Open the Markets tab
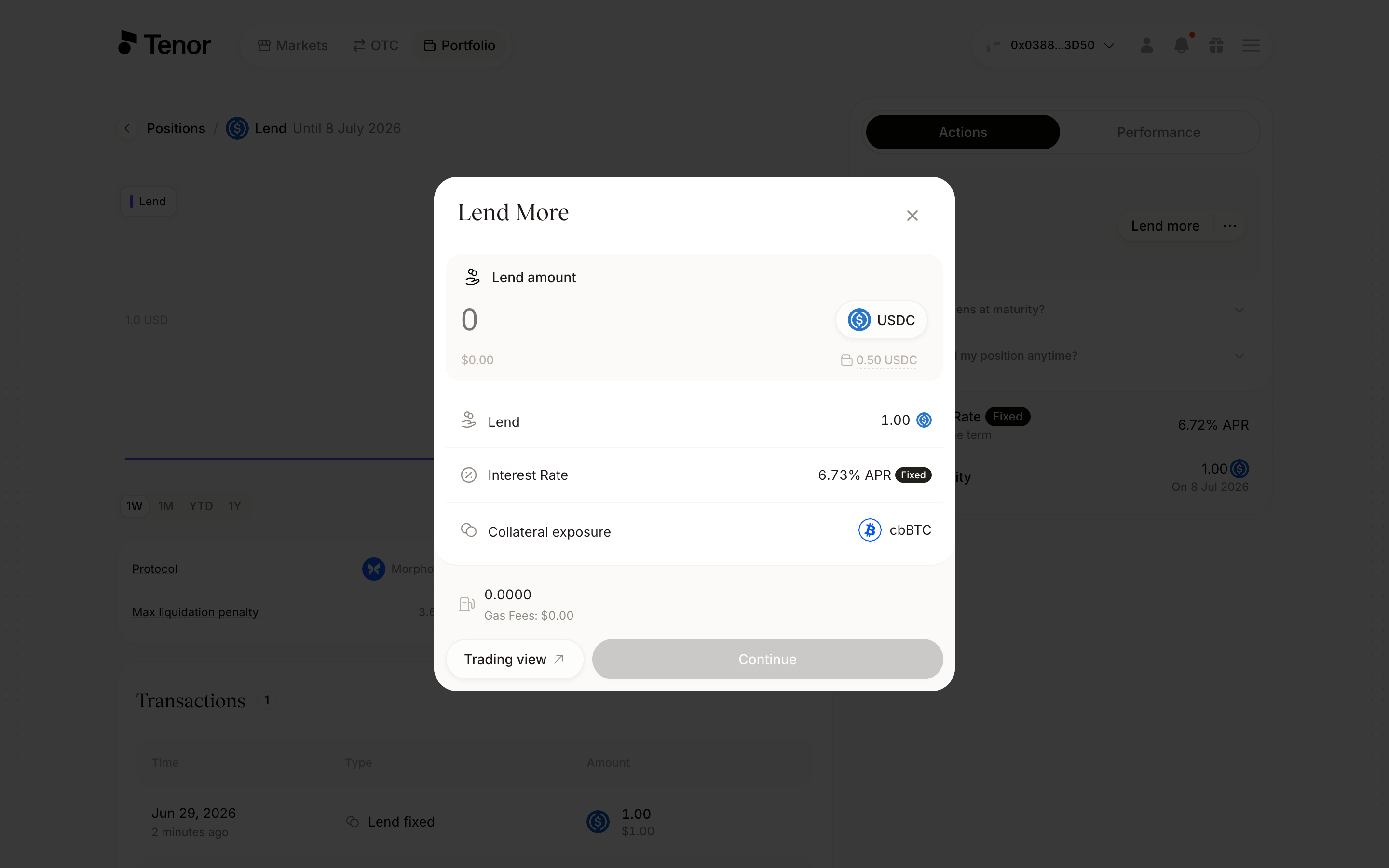The width and height of the screenshot is (1389, 868). point(293,45)
